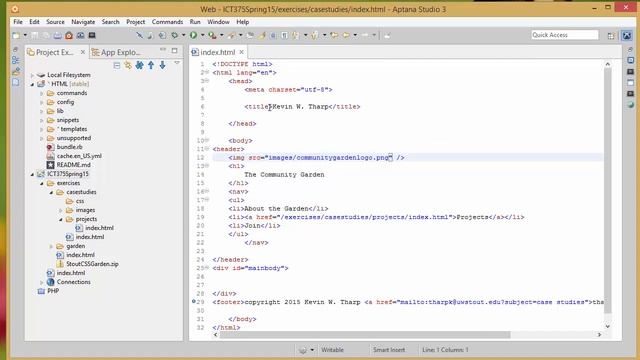Image resolution: width=640 pixels, height=360 pixels.
Task: Open the External Tools dropdown arrow
Action: coord(222,36)
